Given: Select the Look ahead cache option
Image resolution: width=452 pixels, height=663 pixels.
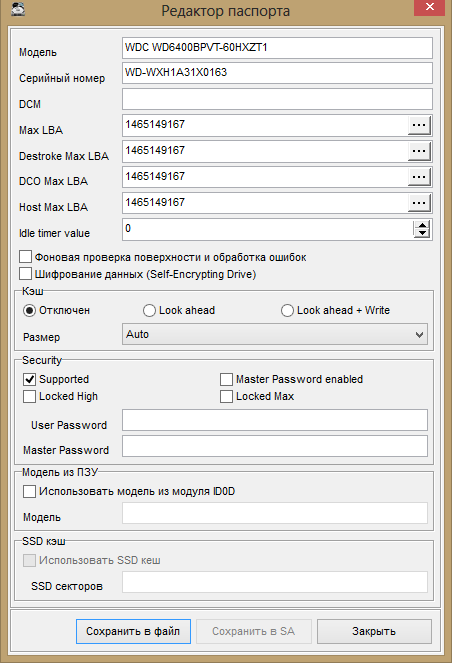Looking at the screenshot, I should click(149, 310).
